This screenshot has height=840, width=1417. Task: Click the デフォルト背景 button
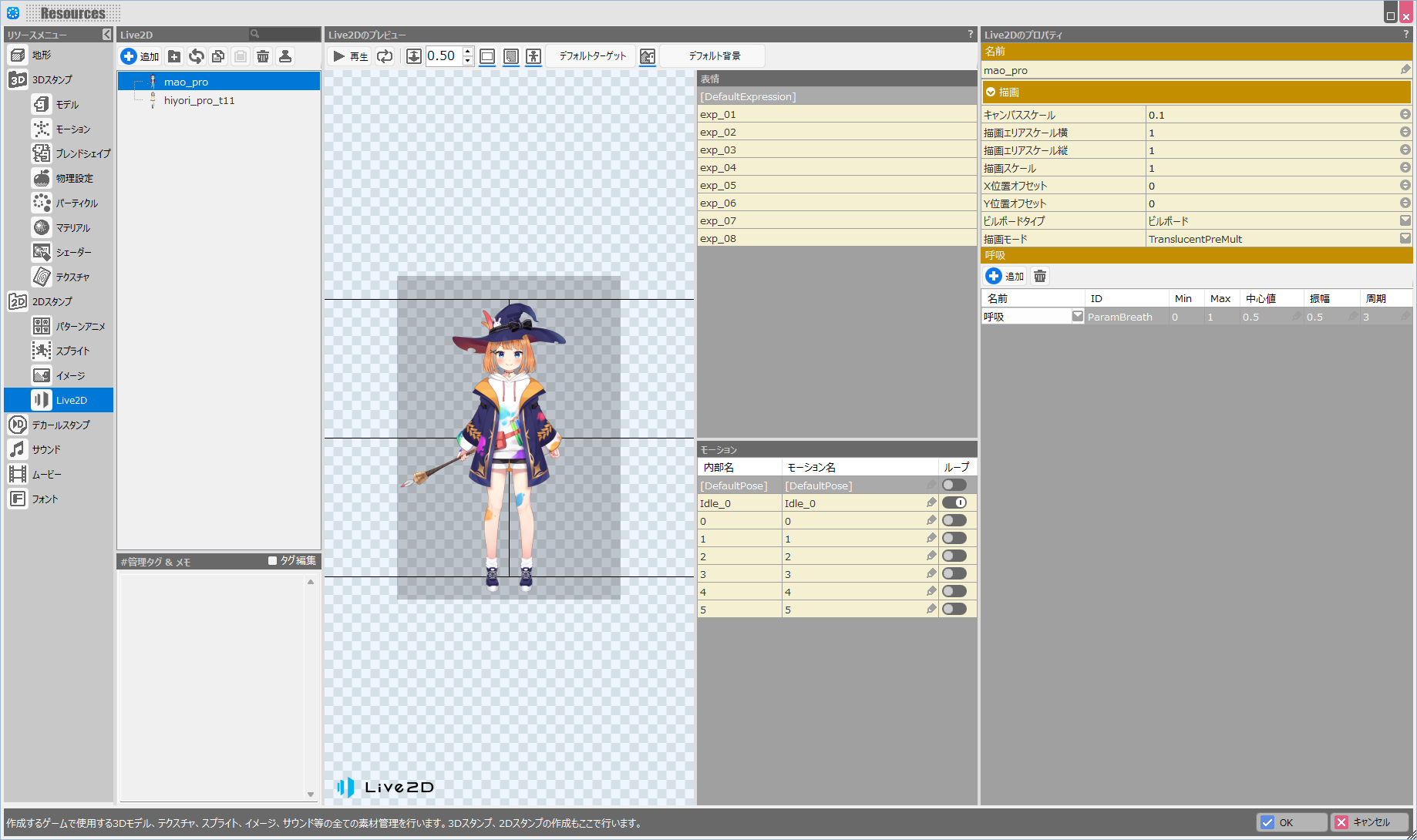pos(715,56)
